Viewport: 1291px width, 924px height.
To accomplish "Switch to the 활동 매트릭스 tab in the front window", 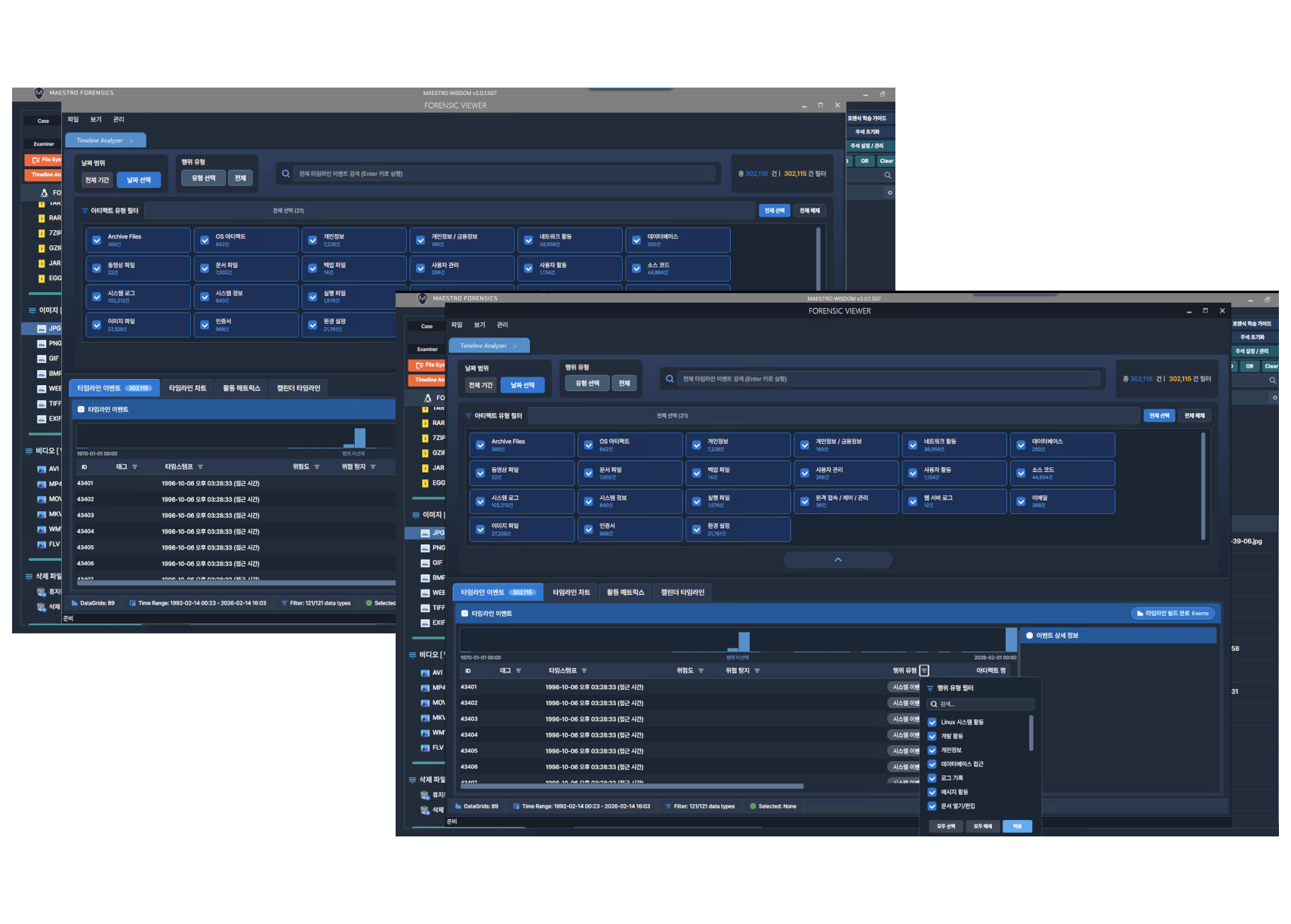I will coord(625,593).
